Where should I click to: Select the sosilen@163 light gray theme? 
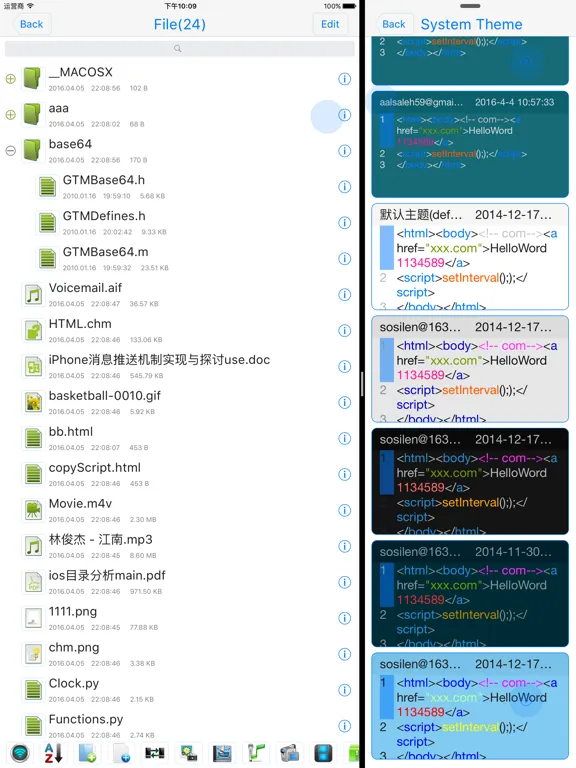pyautogui.click(x=470, y=369)
